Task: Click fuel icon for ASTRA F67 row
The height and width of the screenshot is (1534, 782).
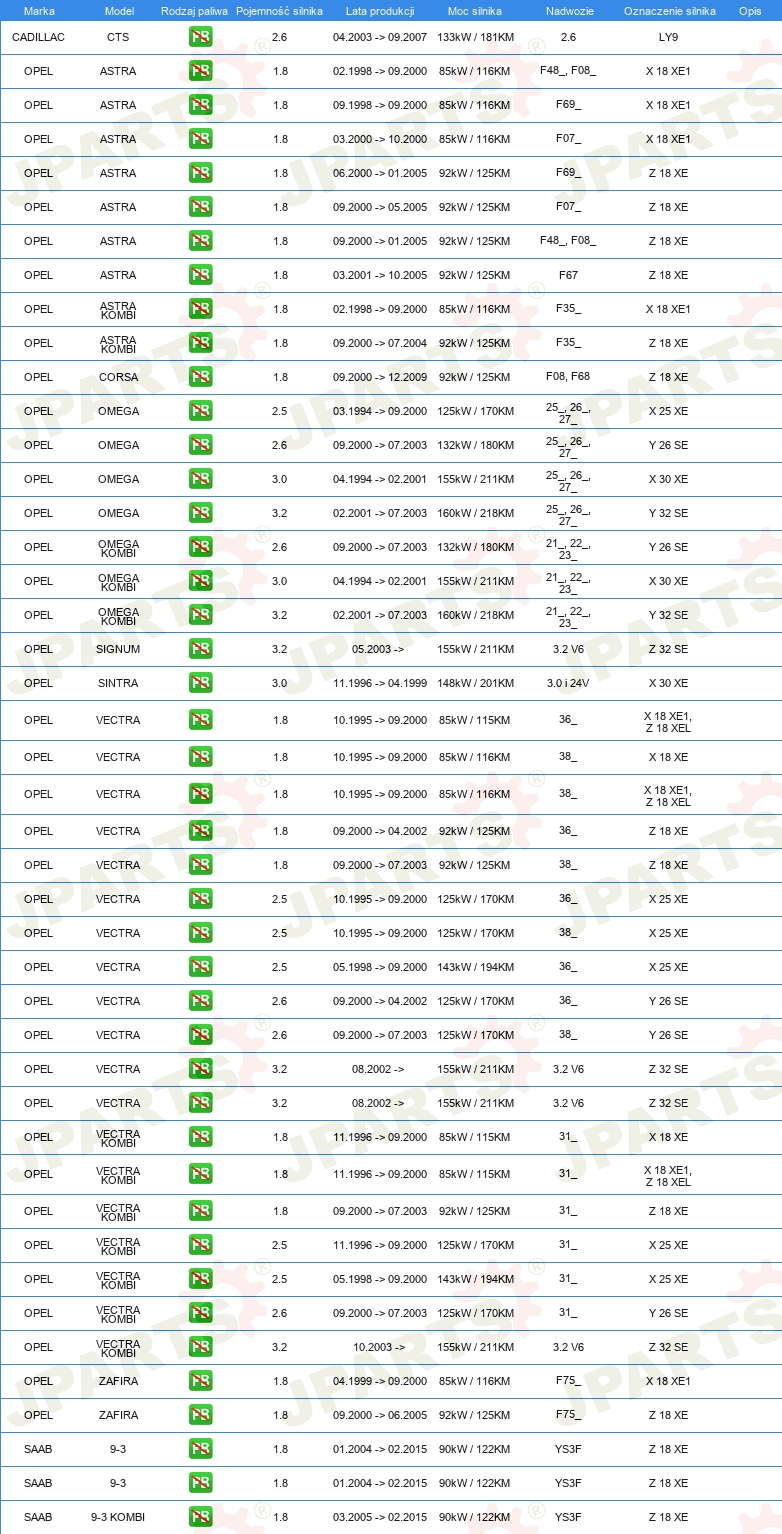Action: pos(200,275)
